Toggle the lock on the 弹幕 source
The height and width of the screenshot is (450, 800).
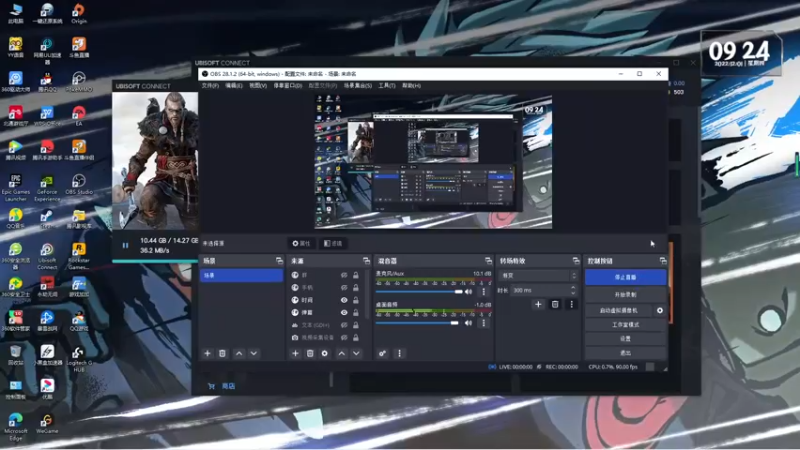[x=356, y=312]
